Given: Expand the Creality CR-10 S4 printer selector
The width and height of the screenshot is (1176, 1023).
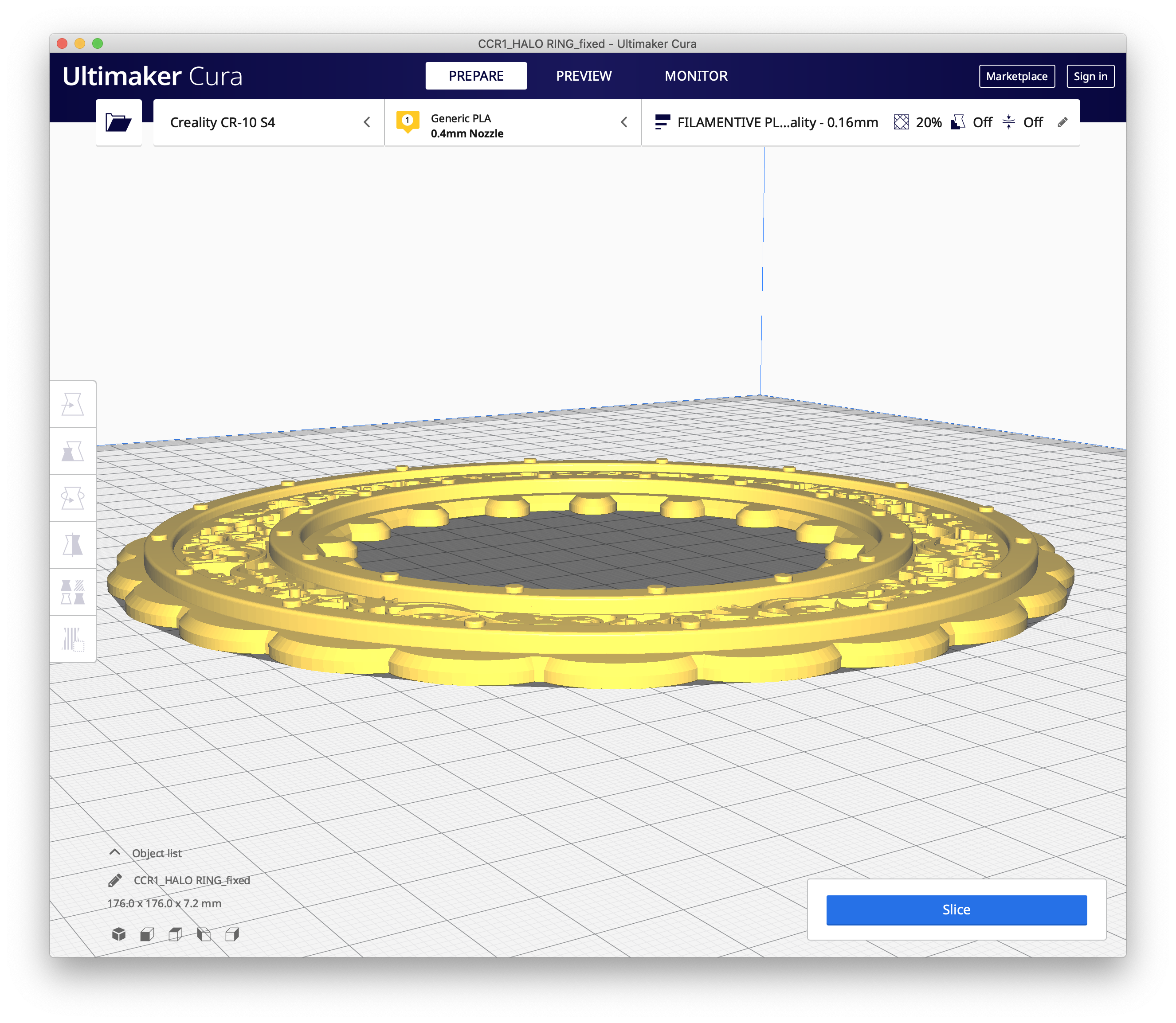Looking at the screenshot, I should coord(268,122).
